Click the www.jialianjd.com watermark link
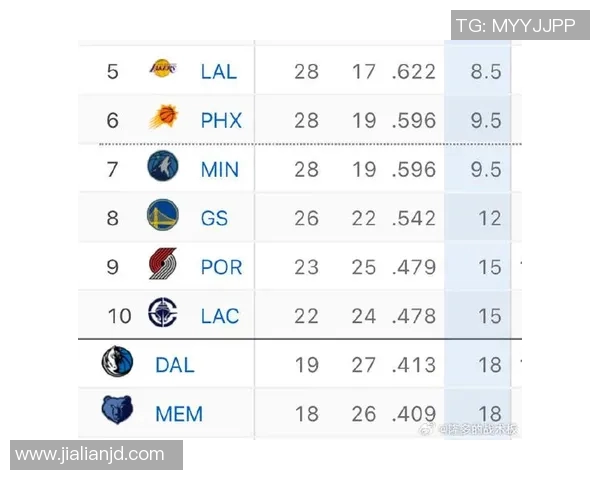The height and width of the screenshot is (480, 600). point(90,455)
